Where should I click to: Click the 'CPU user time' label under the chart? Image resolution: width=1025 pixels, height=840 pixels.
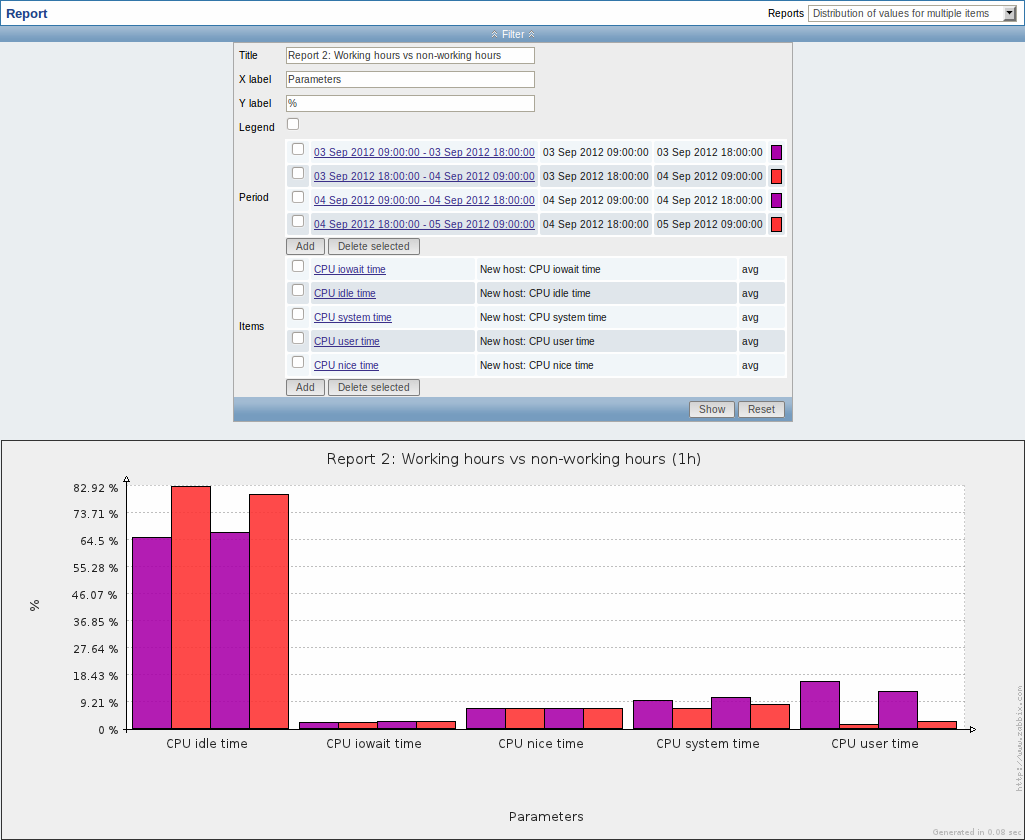(x=875, y=744)
